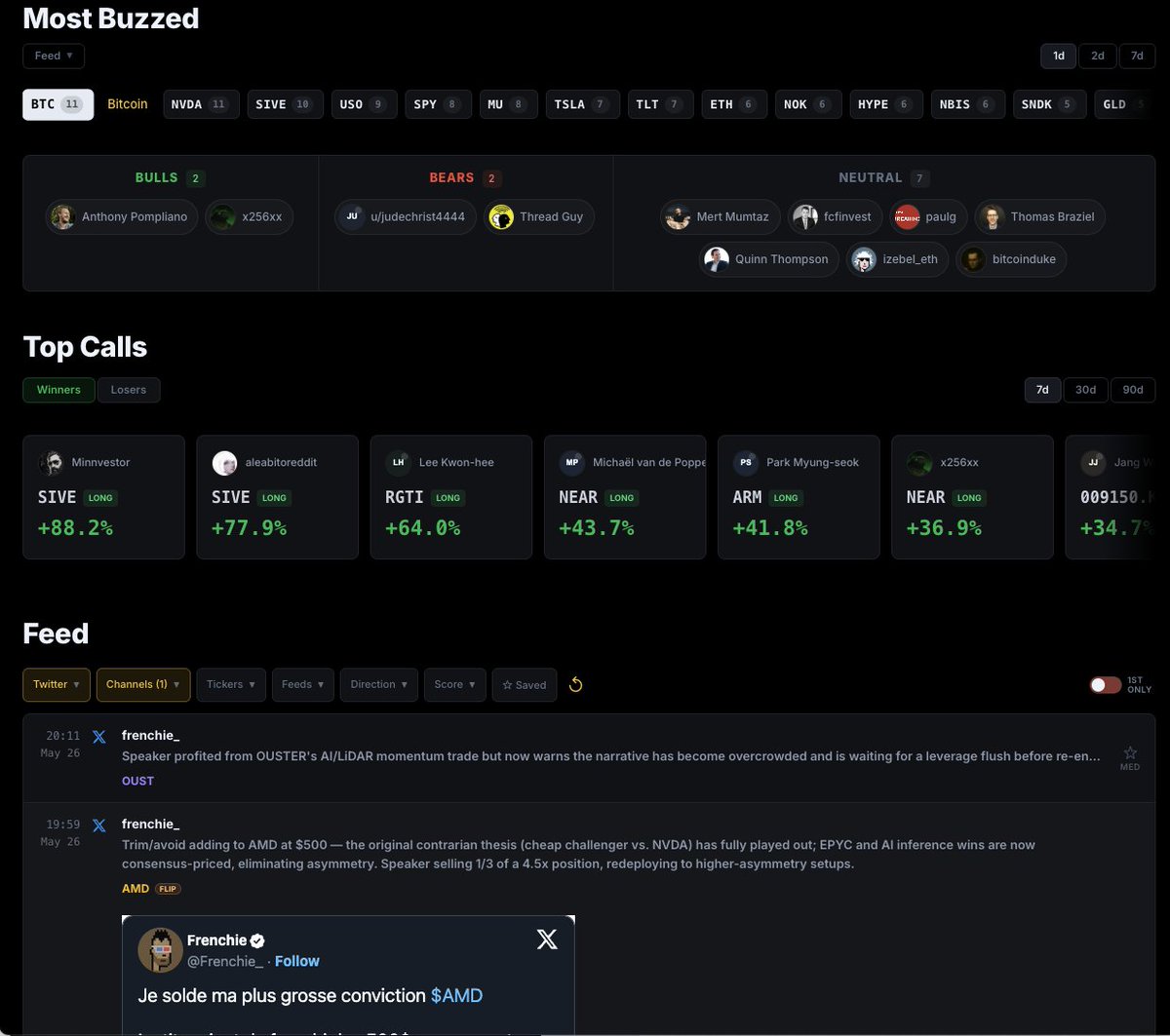The height and width of the screenshot is (1036, 1170).
Task: Click X icon beside the 20:11 post
Action: [x=98, y=737]
